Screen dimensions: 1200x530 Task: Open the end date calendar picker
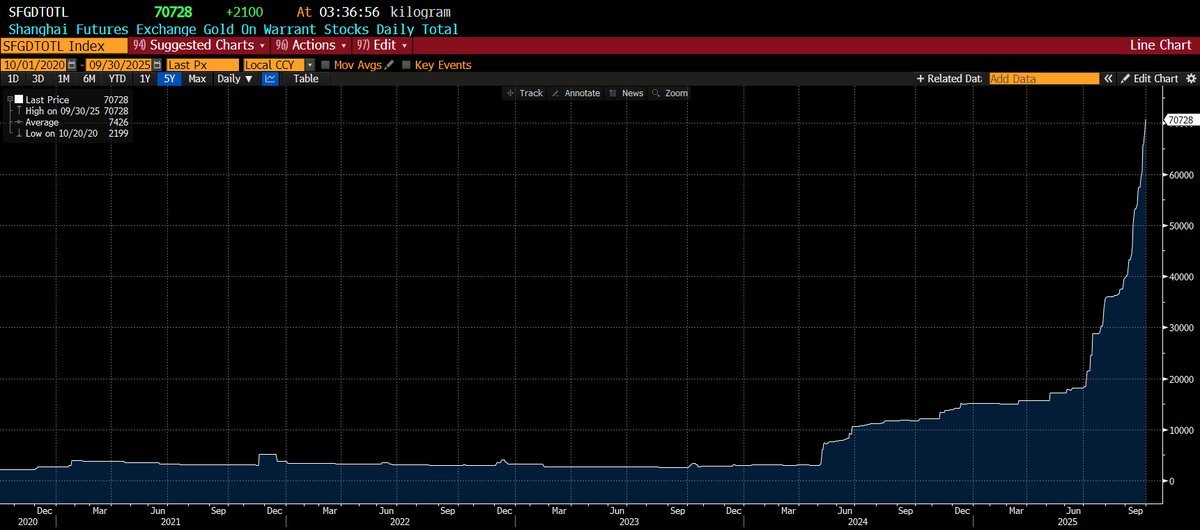(157, 64)
